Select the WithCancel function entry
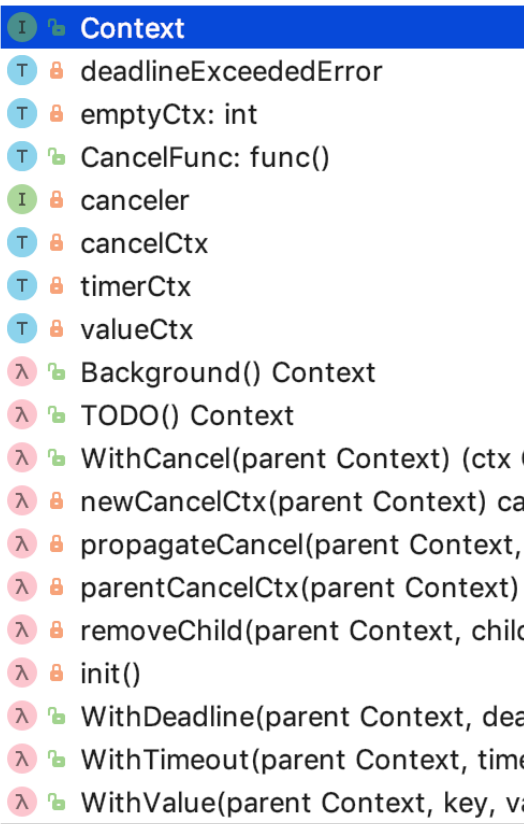The width and height of the screenshot is (524, 824). coord(262,458)
